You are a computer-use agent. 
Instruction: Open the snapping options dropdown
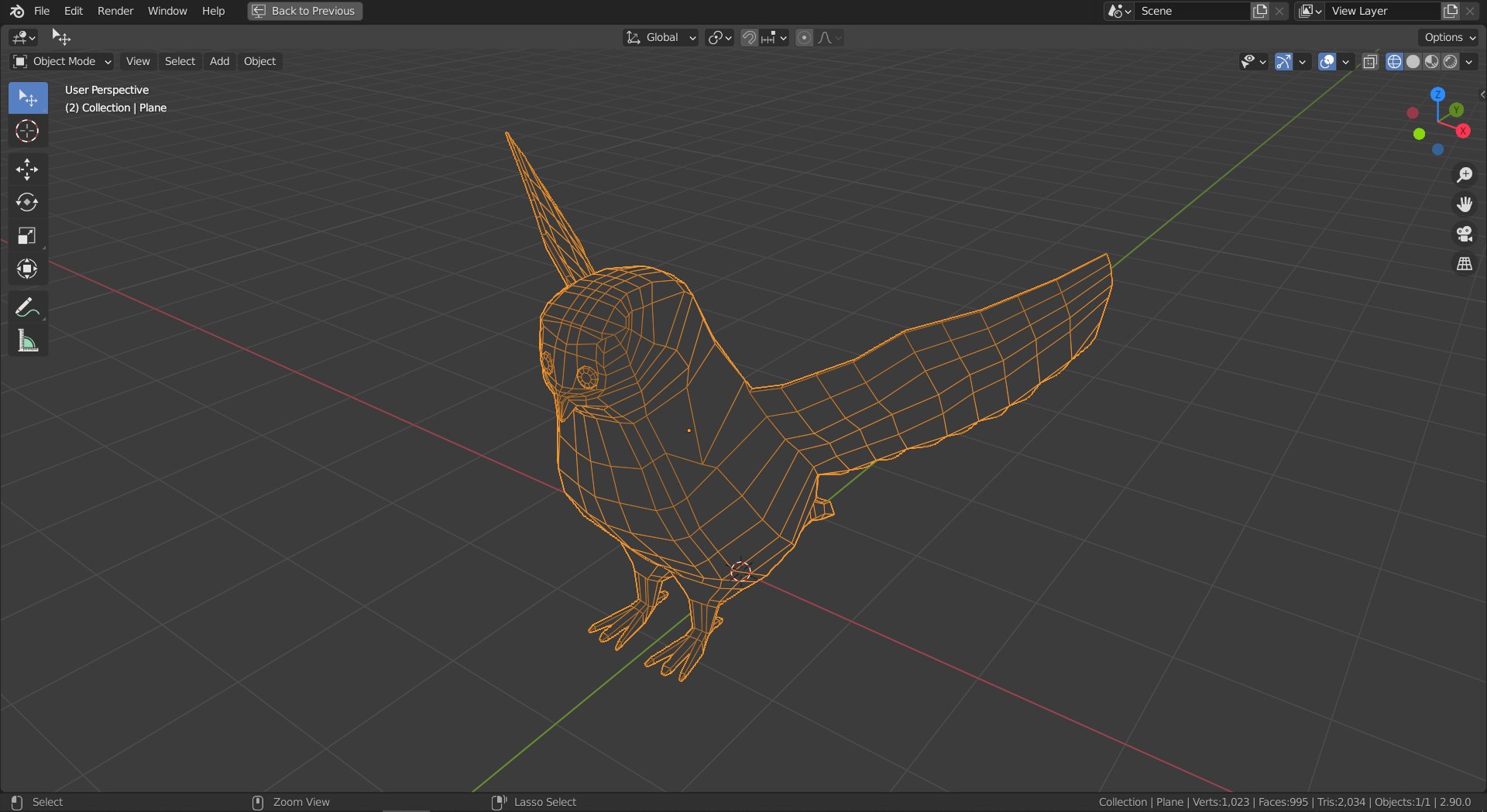tap(774, 37)
